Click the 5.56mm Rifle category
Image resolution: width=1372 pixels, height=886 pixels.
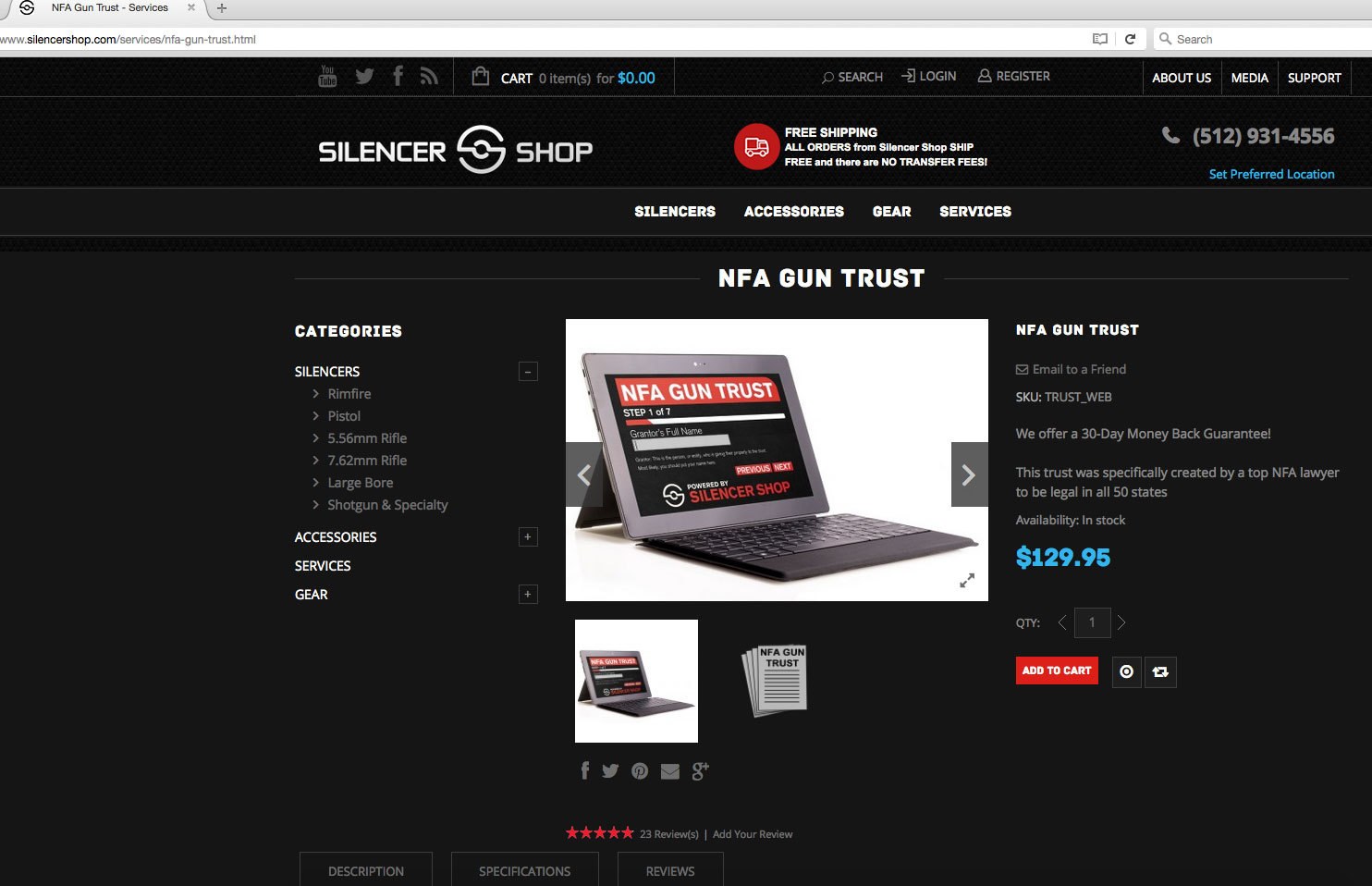[x=366, y=437]
